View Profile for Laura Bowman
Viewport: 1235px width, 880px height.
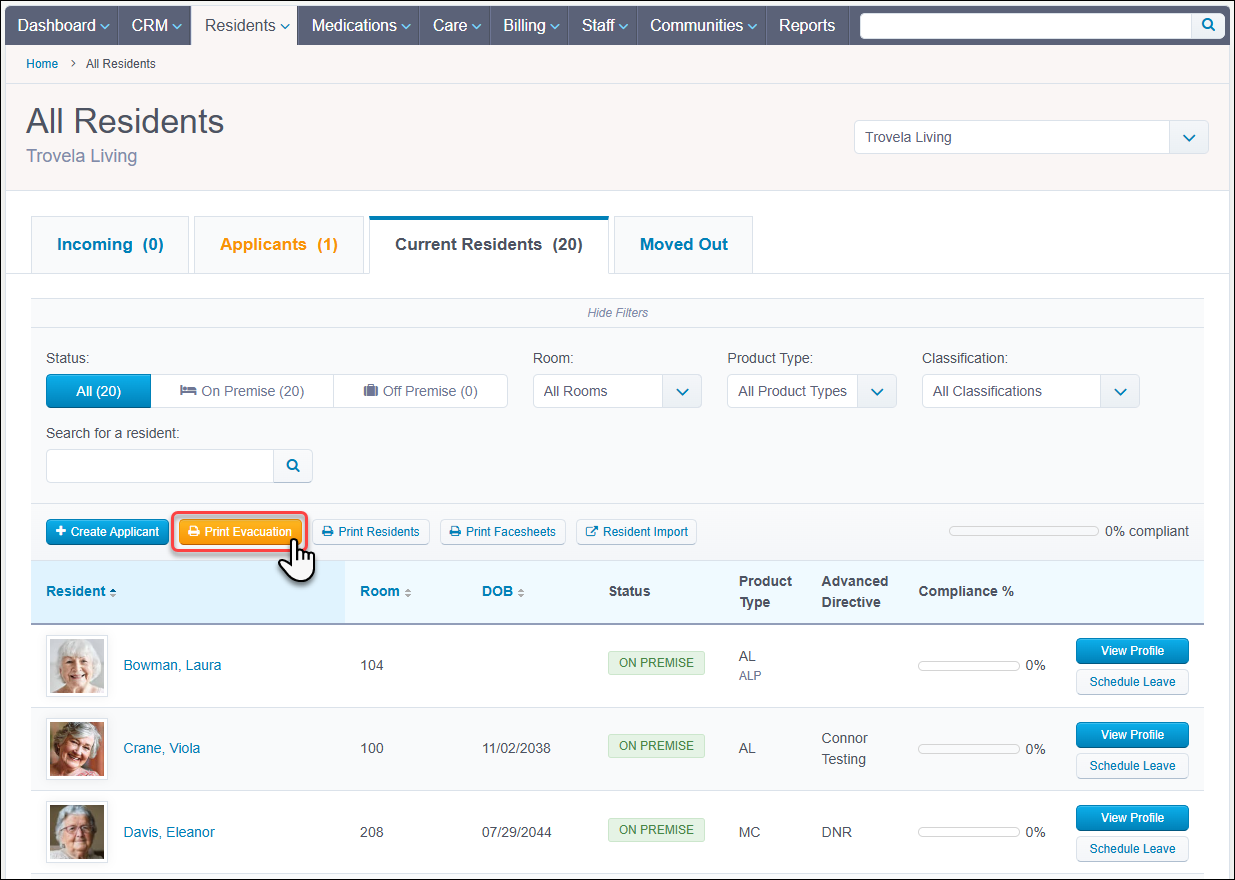pyautogui.click(x=1132, y=651)
